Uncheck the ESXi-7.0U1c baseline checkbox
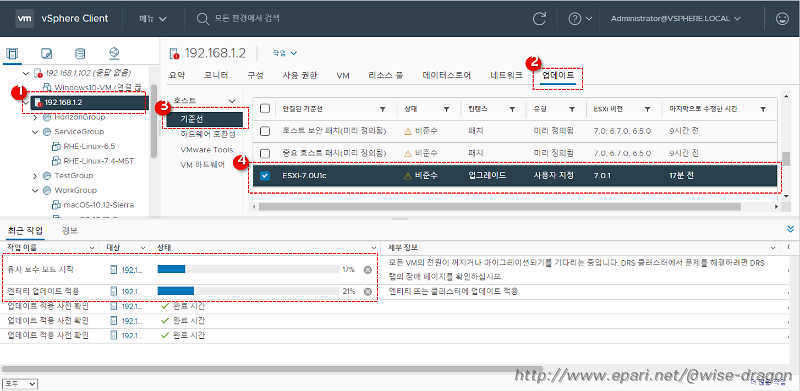The height and width of the screenshot is (391, 800). click(265, 176)
